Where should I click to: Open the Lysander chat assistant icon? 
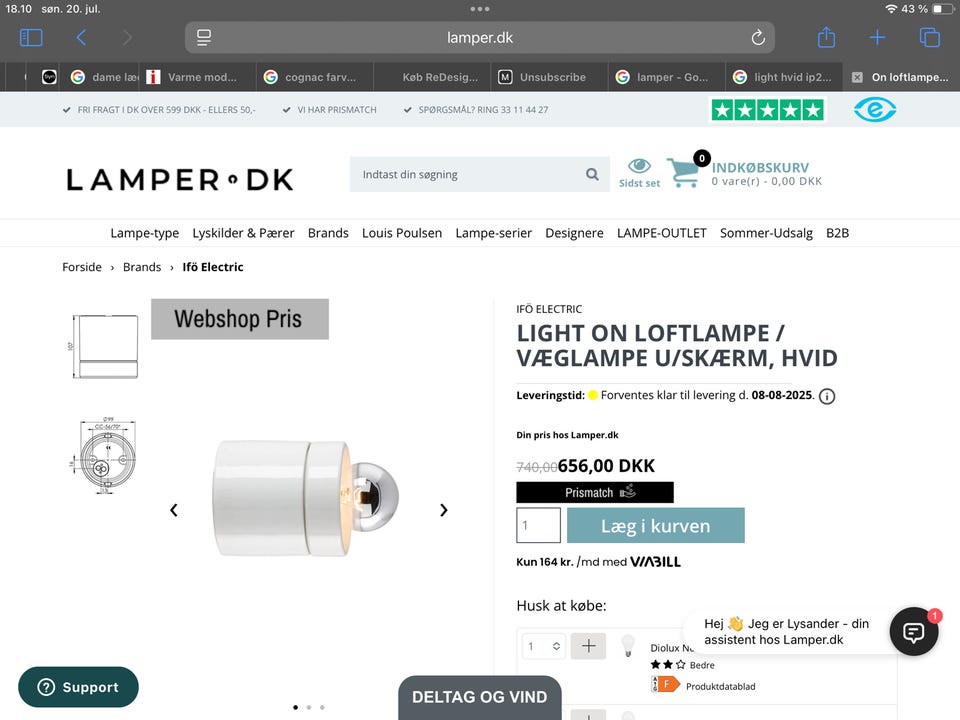point(913,632)
